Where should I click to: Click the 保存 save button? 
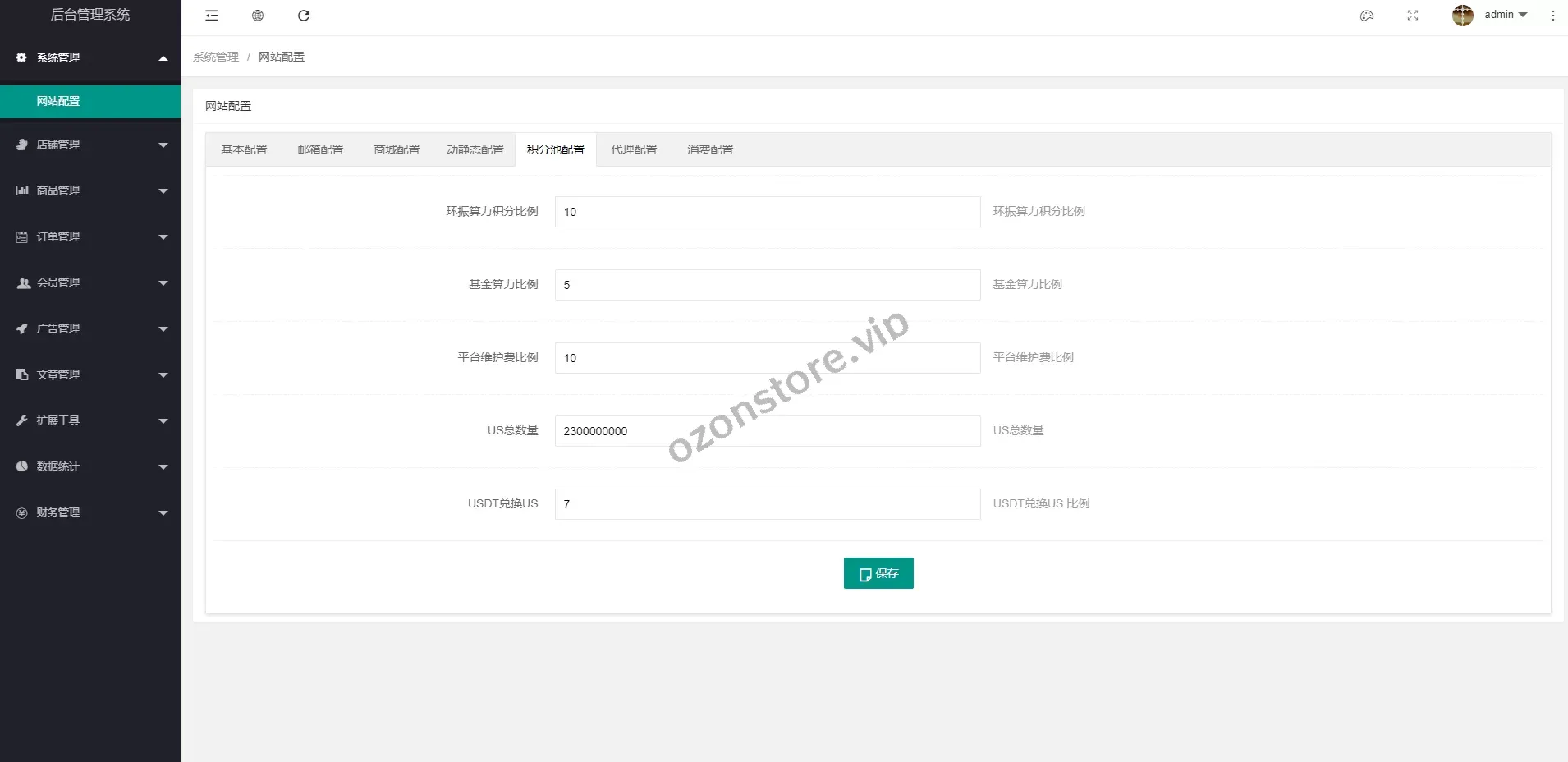(x=878, y=573)
